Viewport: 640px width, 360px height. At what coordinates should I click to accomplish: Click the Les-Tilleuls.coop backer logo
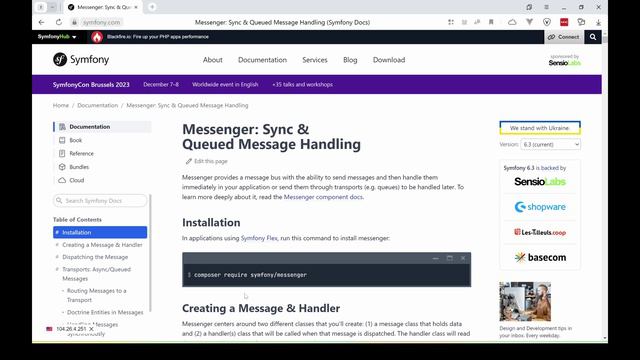pos(540,232)
